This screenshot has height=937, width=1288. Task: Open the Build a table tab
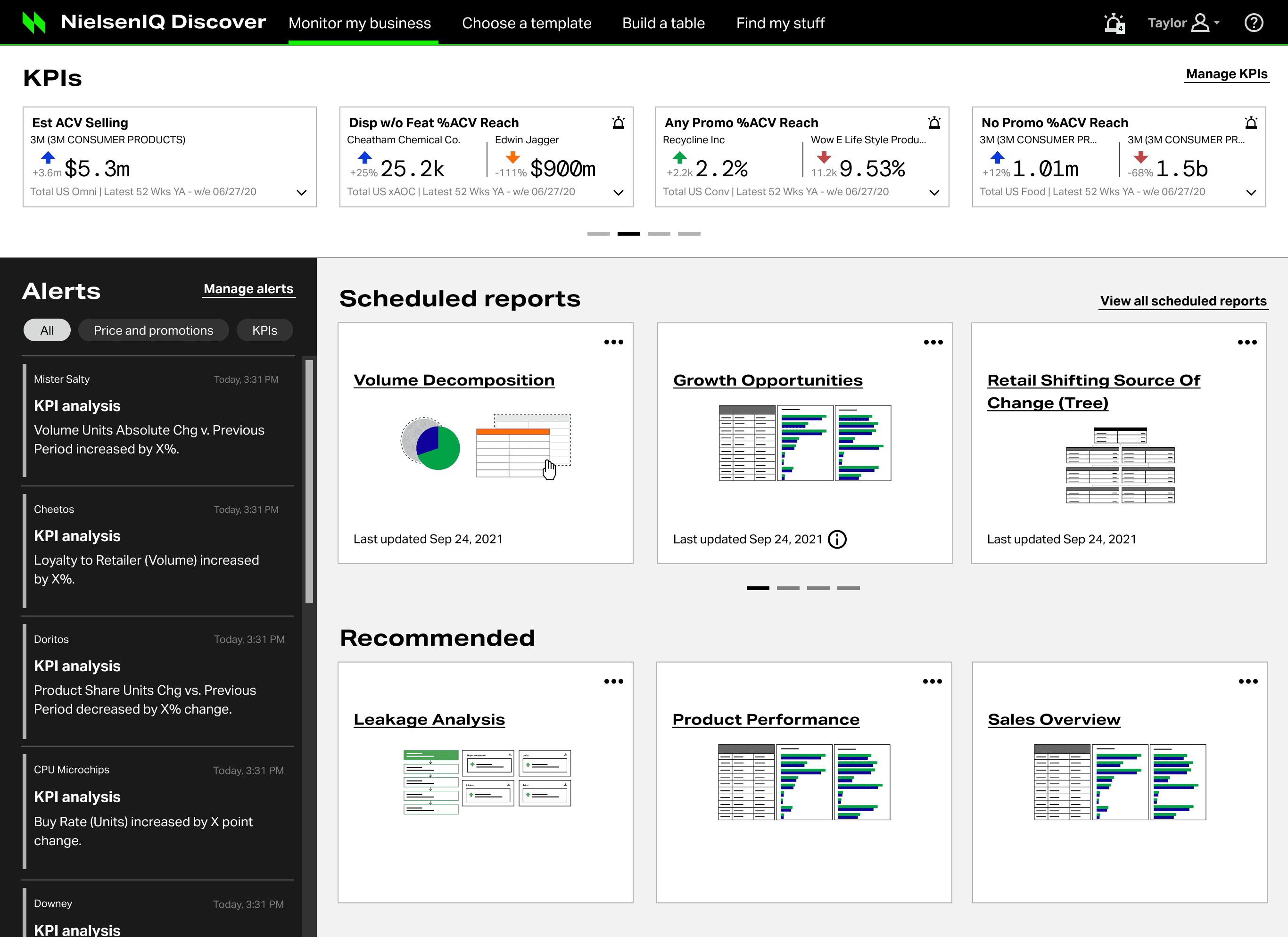(x=663, y=23)
